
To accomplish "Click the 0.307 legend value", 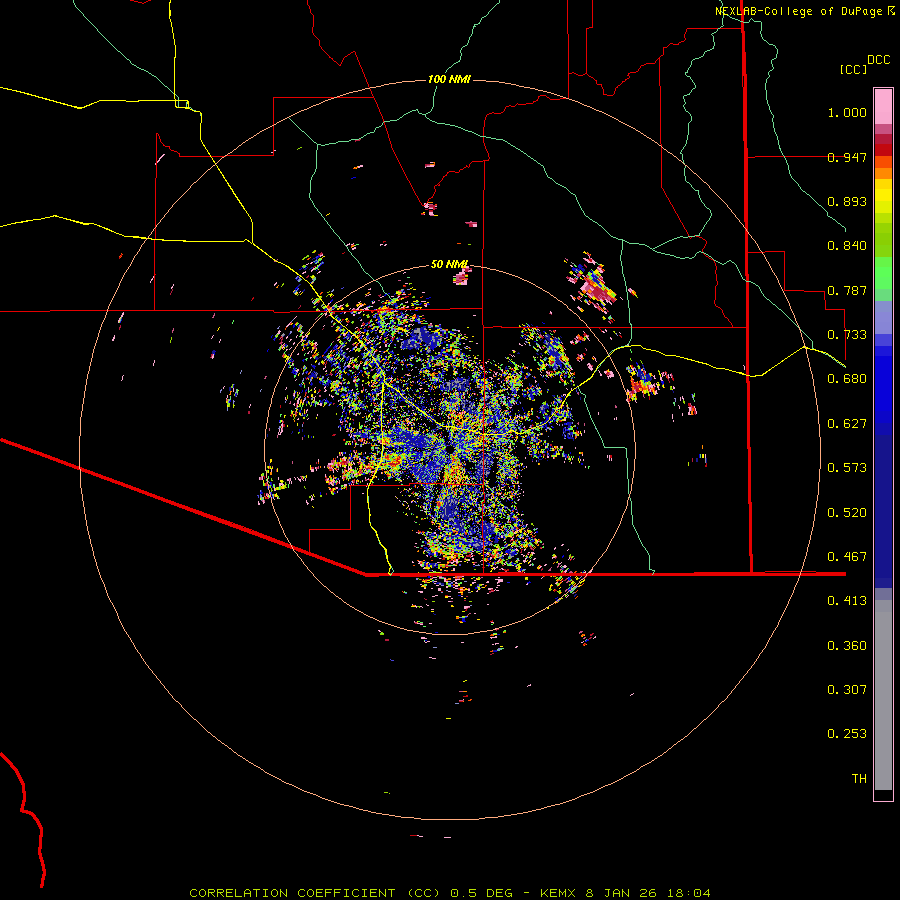I will point(847,690).
